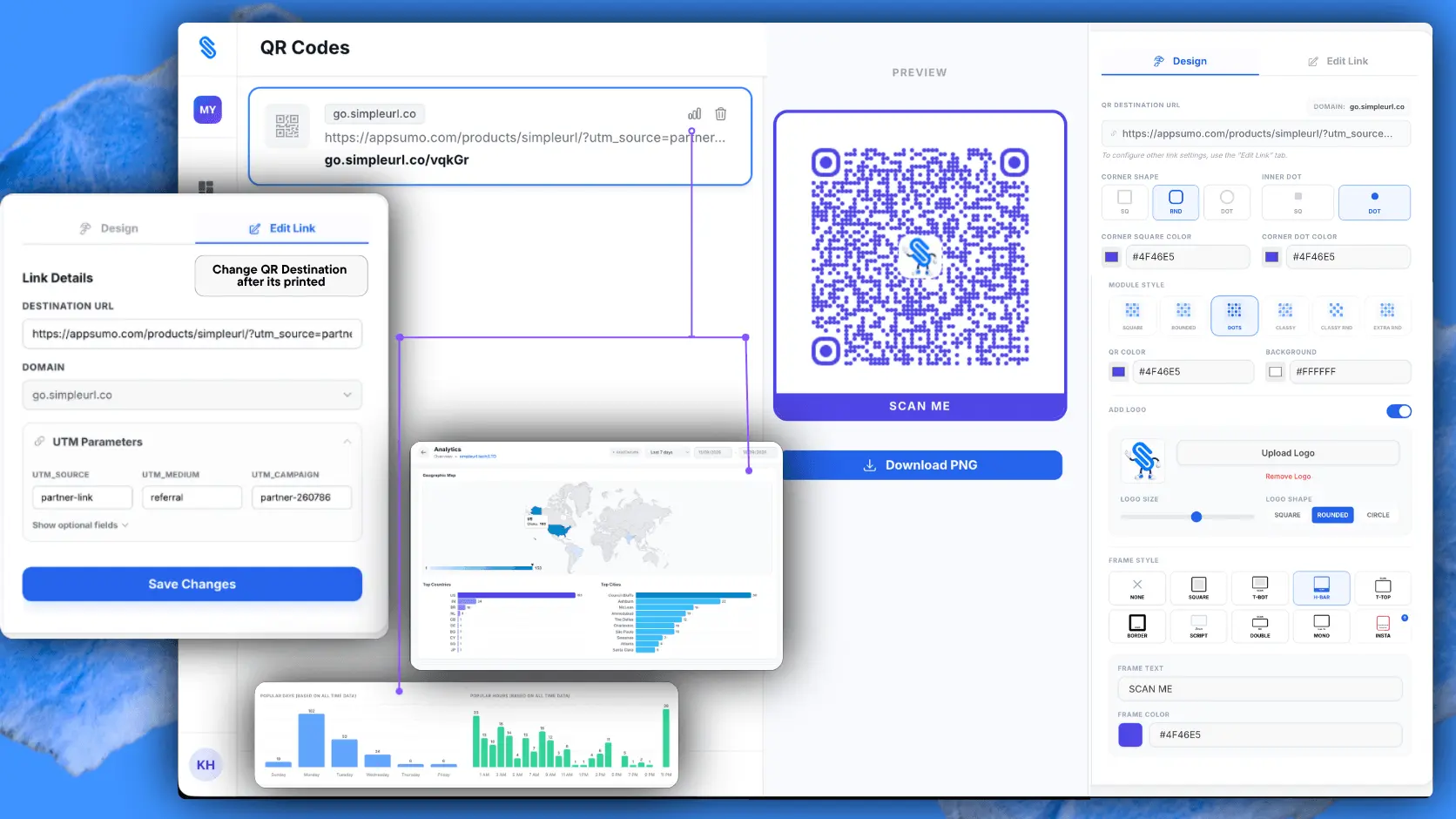The width and height of the screenshot is (1456, 819).
Task: Click the SimpleURL paperclip logo at top left
Action: coord(207,47)
